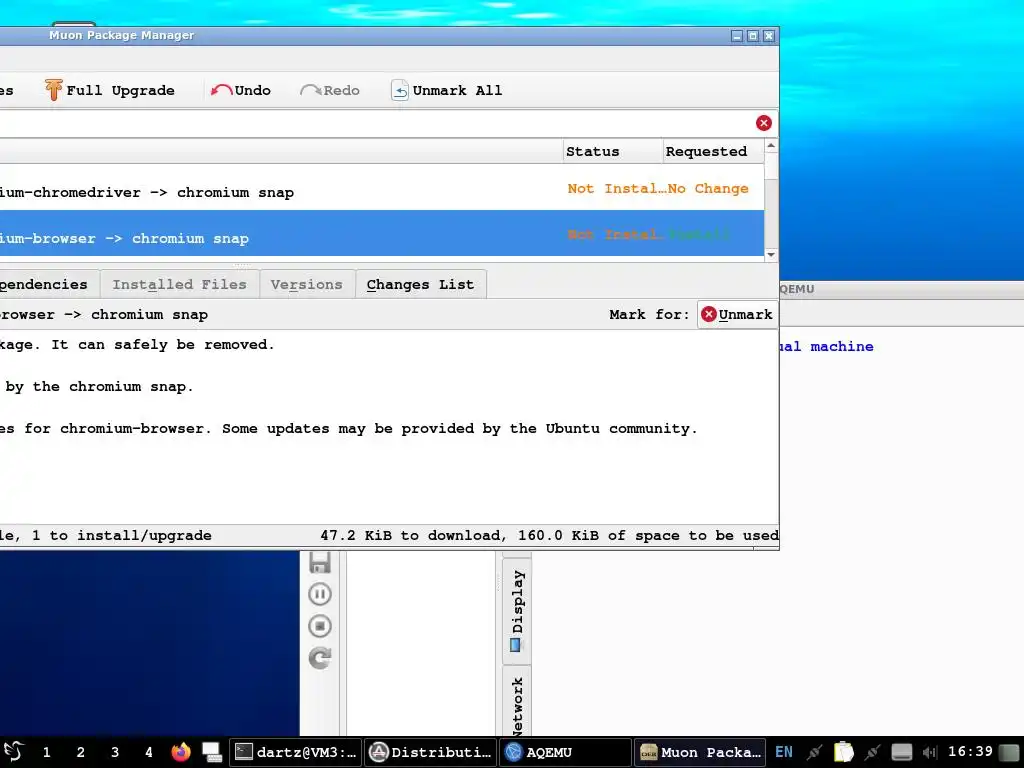This screenshot has width=1024, height=768.
Task: Click the volume speaker tray icon
Action: (x=930, y=752)
